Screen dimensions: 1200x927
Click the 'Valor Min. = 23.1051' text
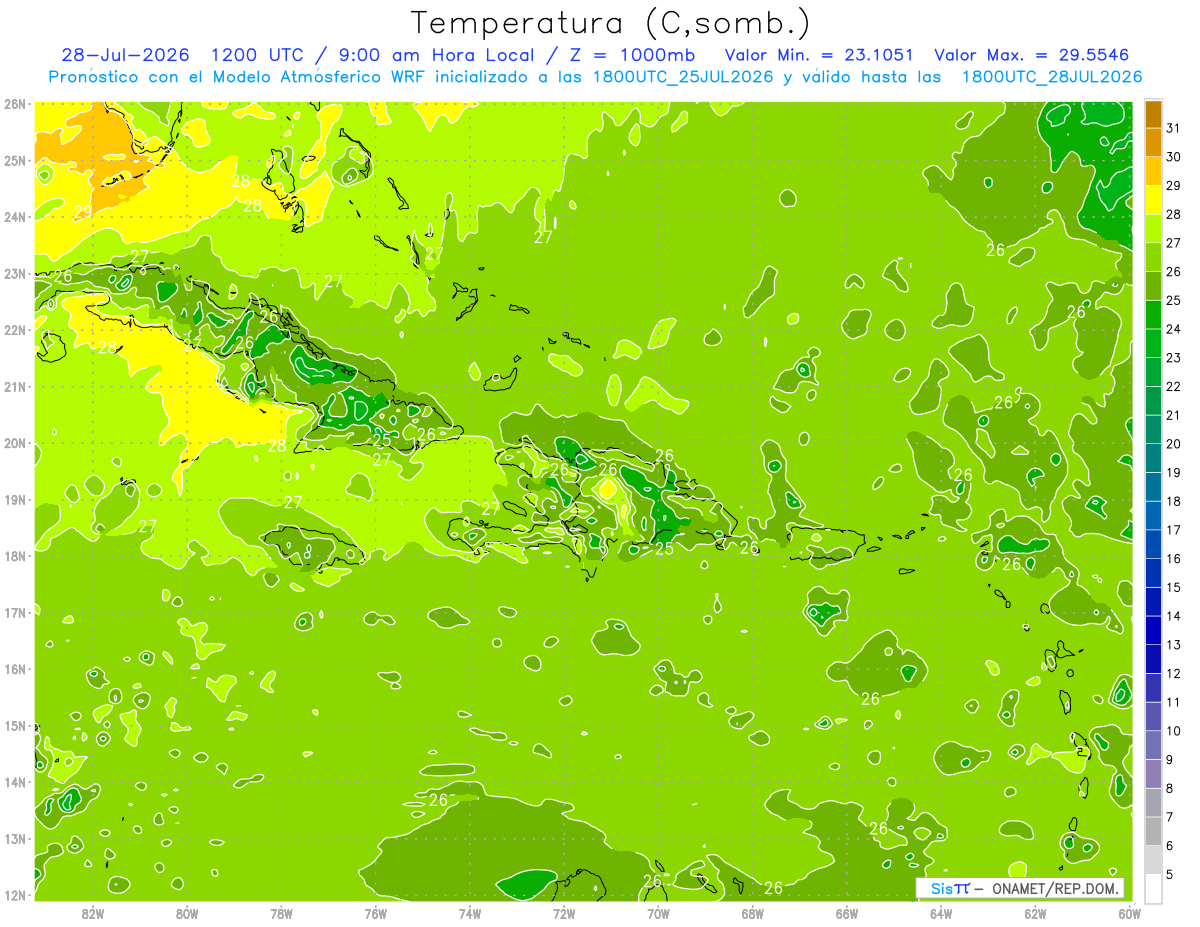(x=819, y=55)
